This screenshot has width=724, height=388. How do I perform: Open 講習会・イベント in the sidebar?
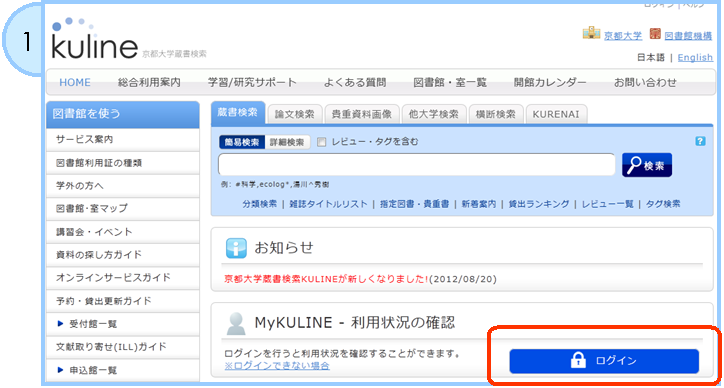pyautogui.click(x=123, y=232)
